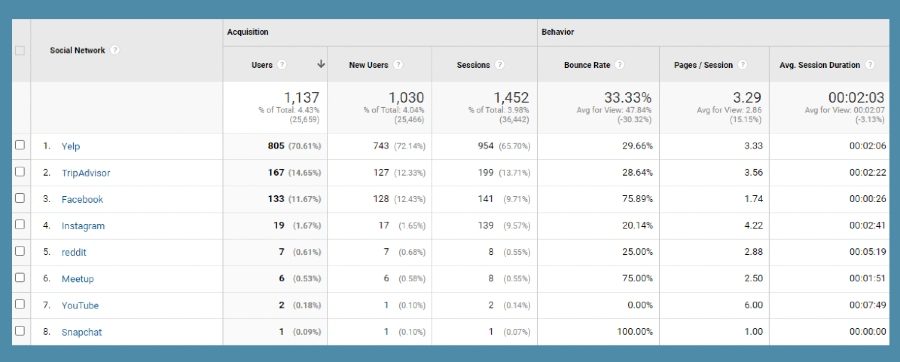Check the Yelp row checkbox
The image size is (900, 362).
point(20,145)
